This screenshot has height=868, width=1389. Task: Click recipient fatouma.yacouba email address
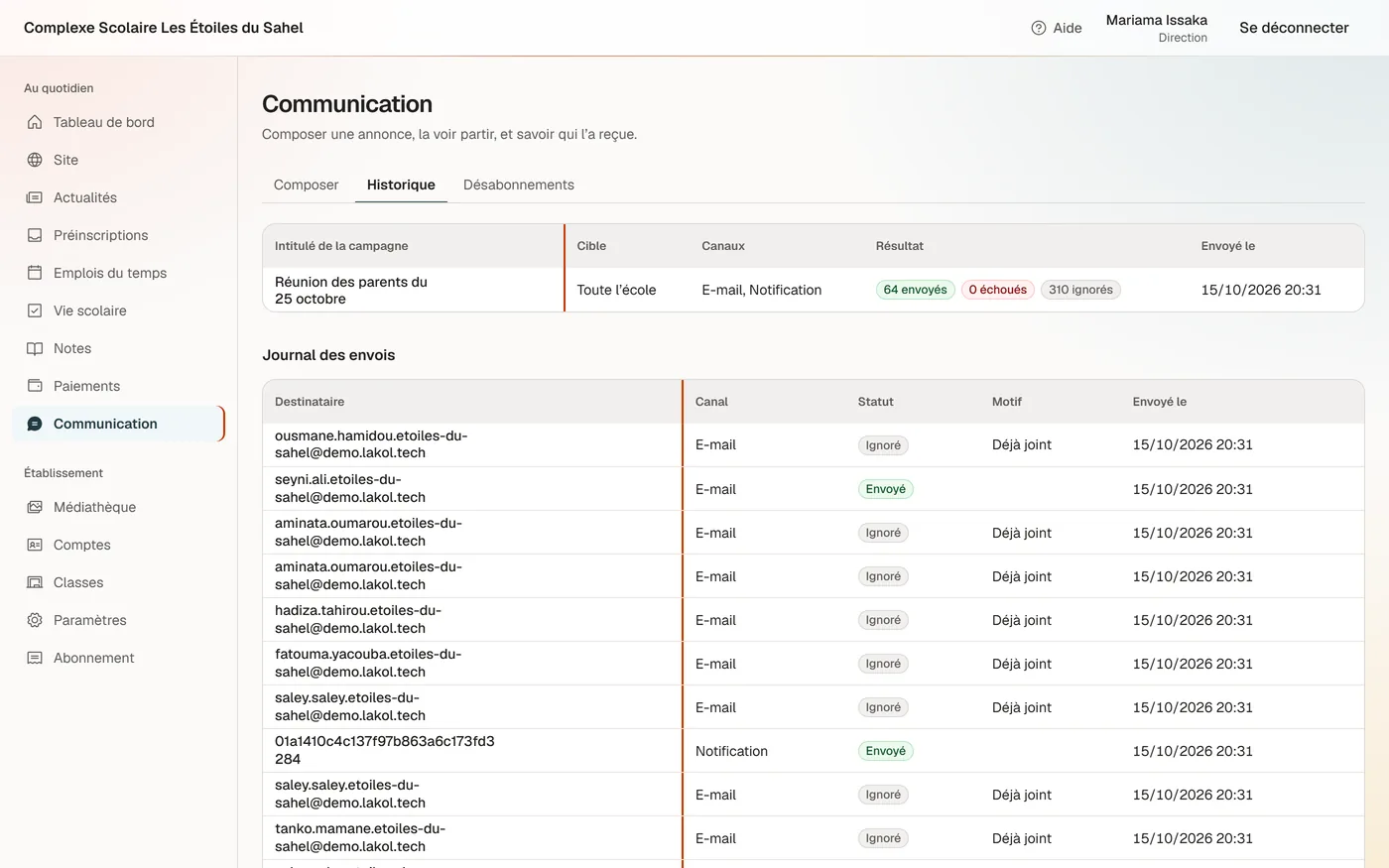(368, 663)
